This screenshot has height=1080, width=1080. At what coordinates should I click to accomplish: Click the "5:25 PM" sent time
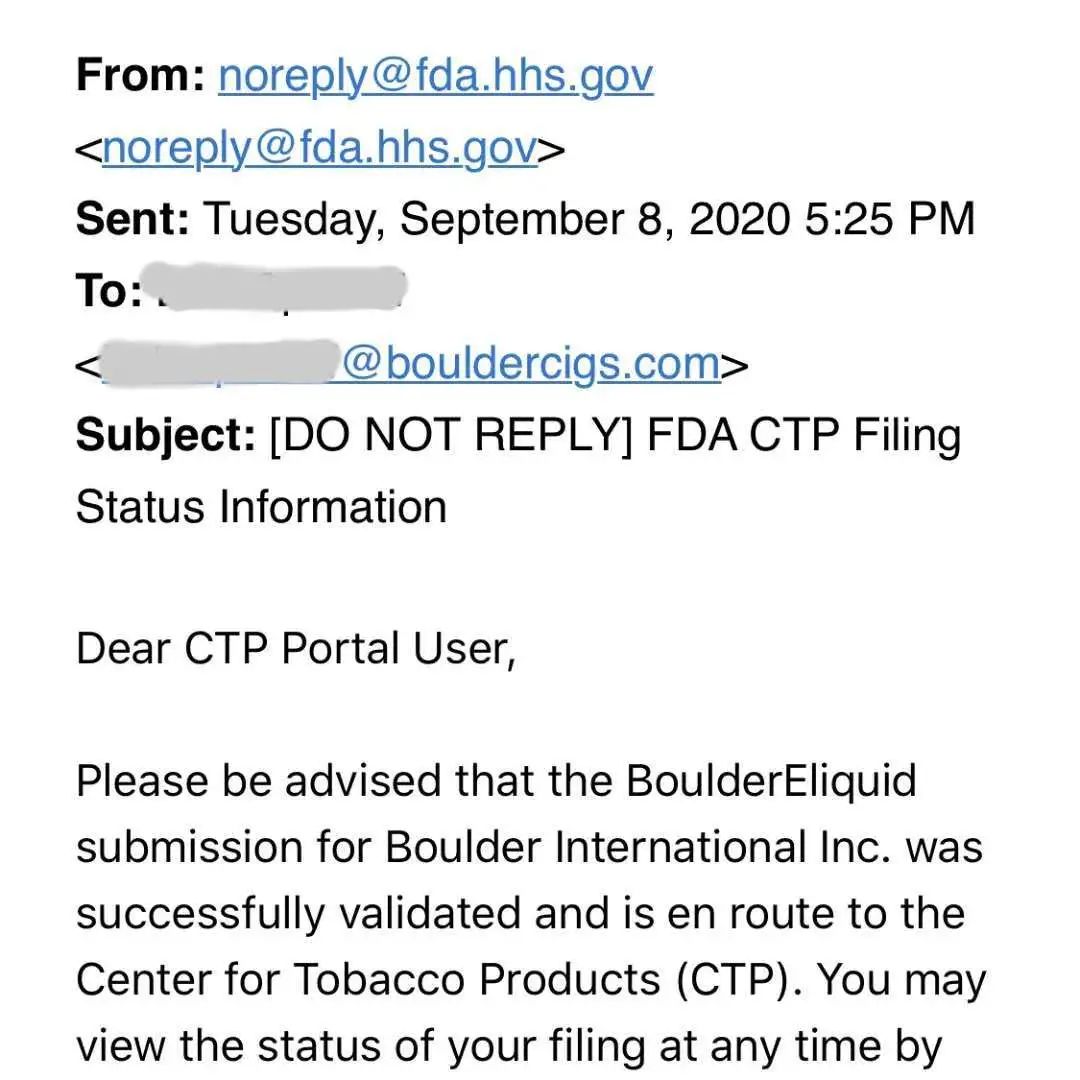click(888, 219)
